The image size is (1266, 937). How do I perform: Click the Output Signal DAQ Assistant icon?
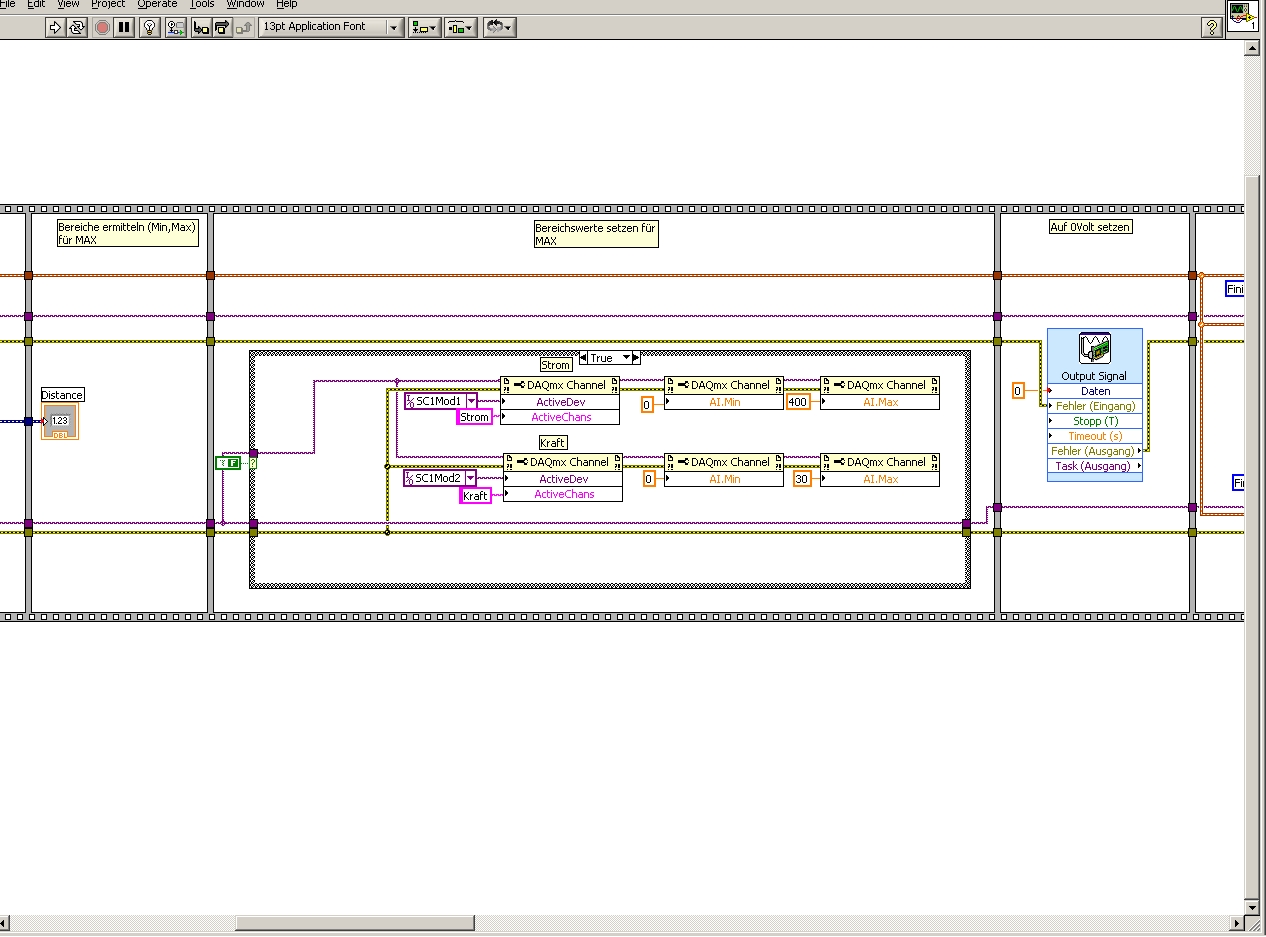(1094, 348)
